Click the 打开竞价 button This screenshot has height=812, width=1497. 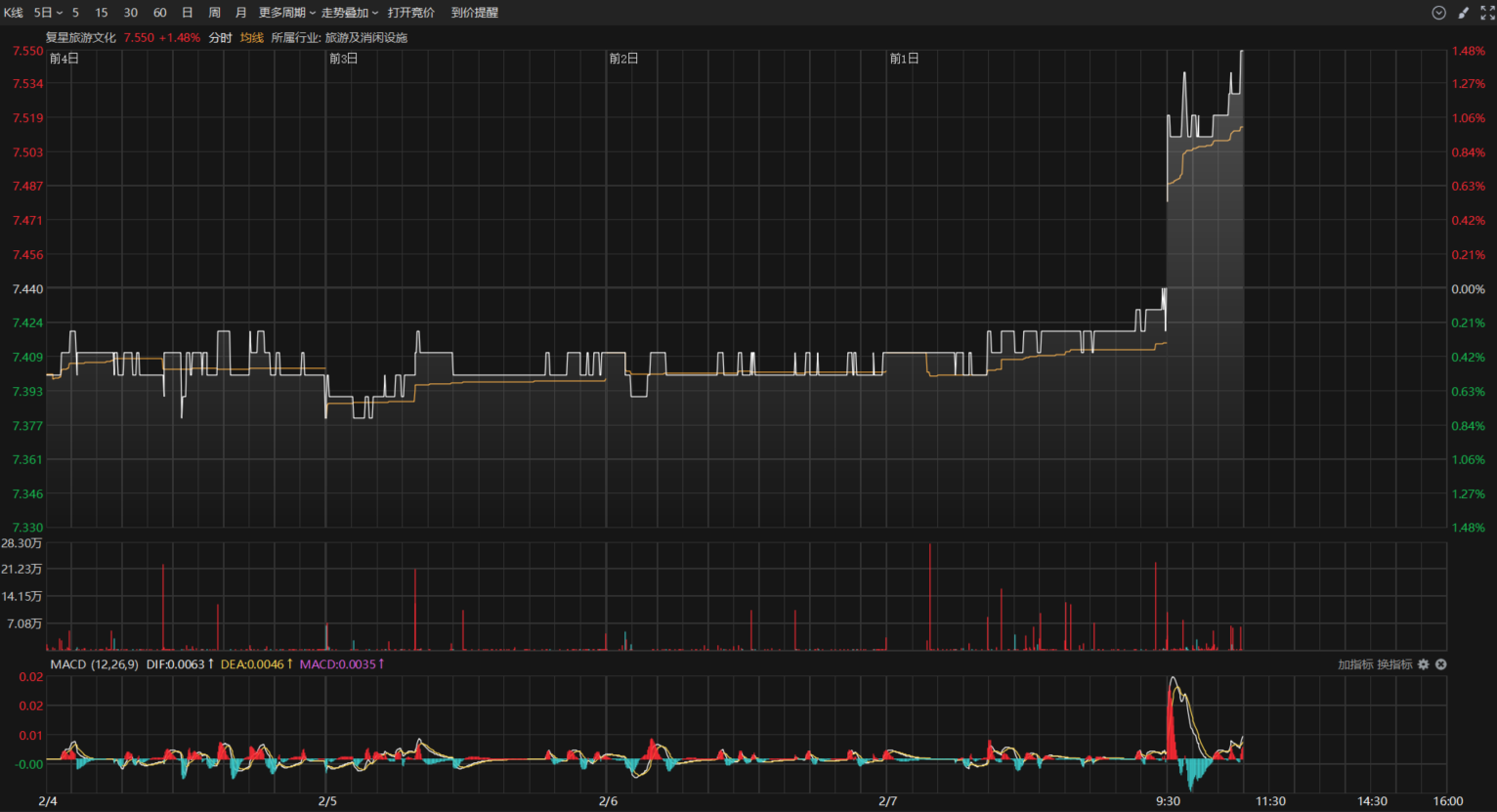[x=410, y=13]
